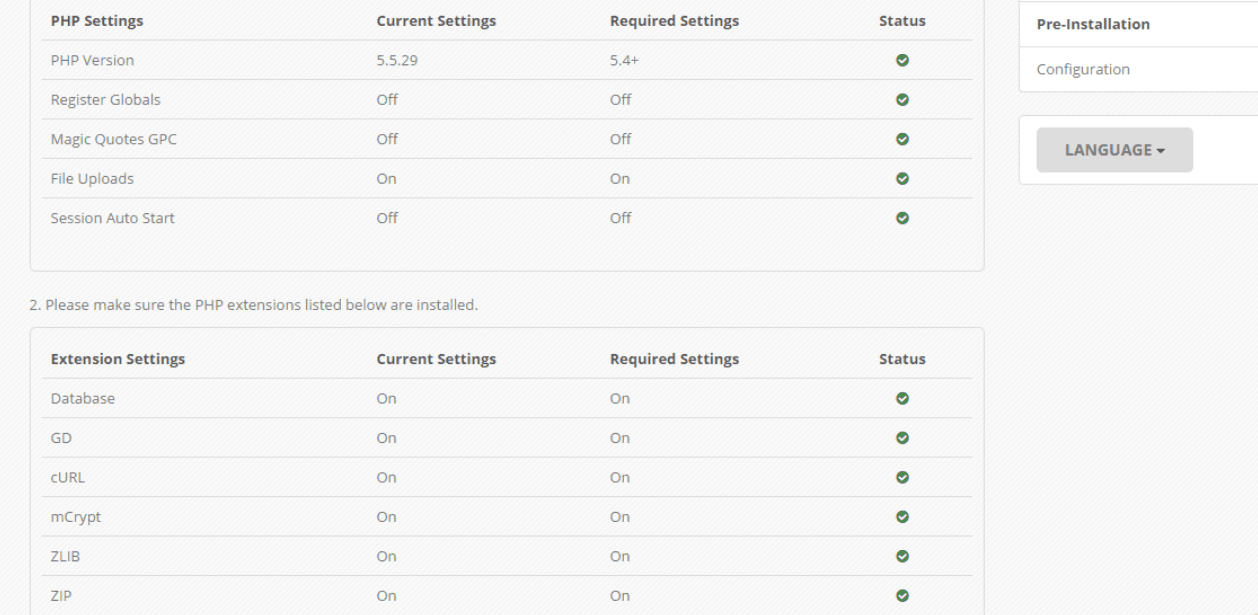This screenshot has width=1258, height=615.
Task: Click the PHP Settings column header
Action: (x=97, y=21)
